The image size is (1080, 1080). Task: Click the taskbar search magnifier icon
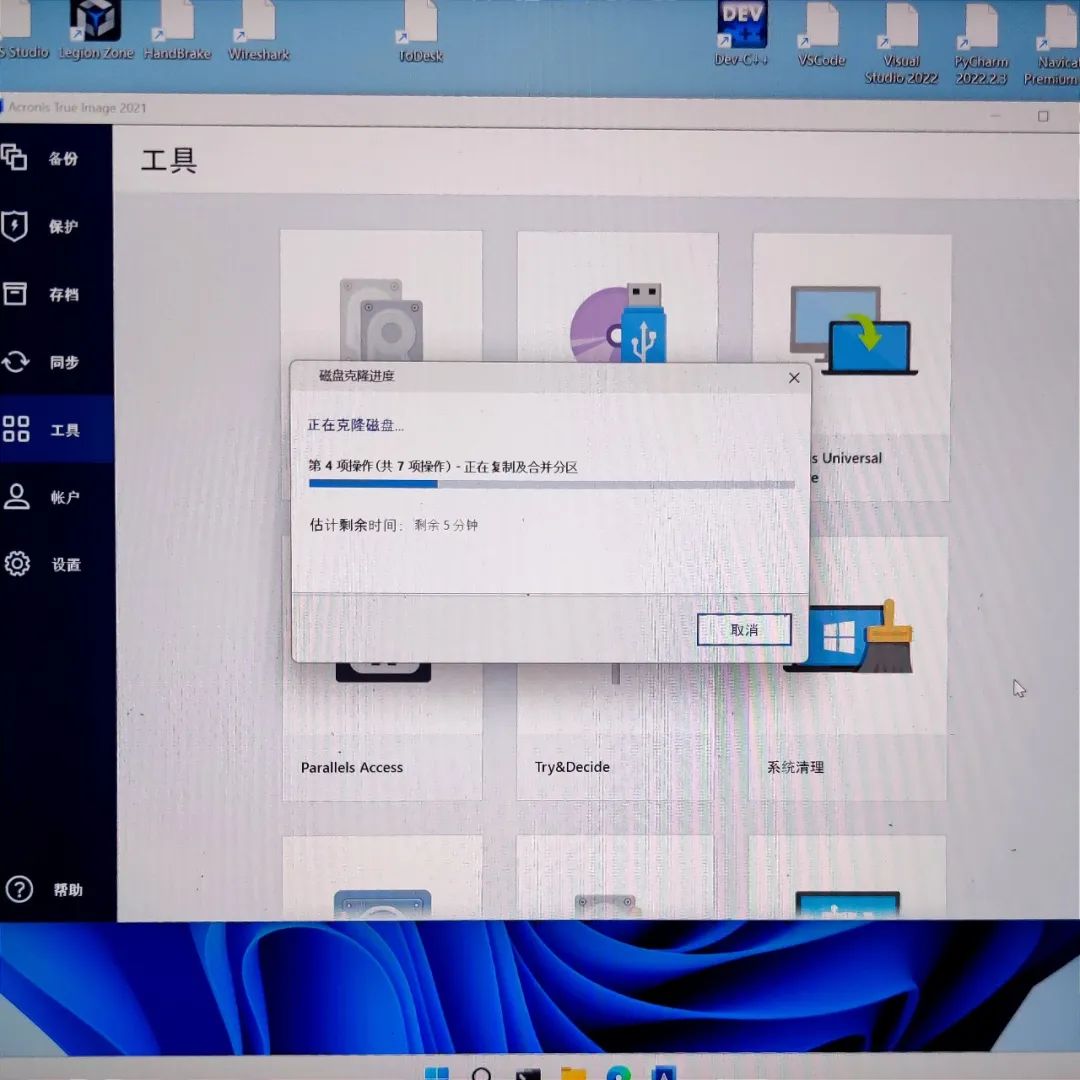(481, 1074)
